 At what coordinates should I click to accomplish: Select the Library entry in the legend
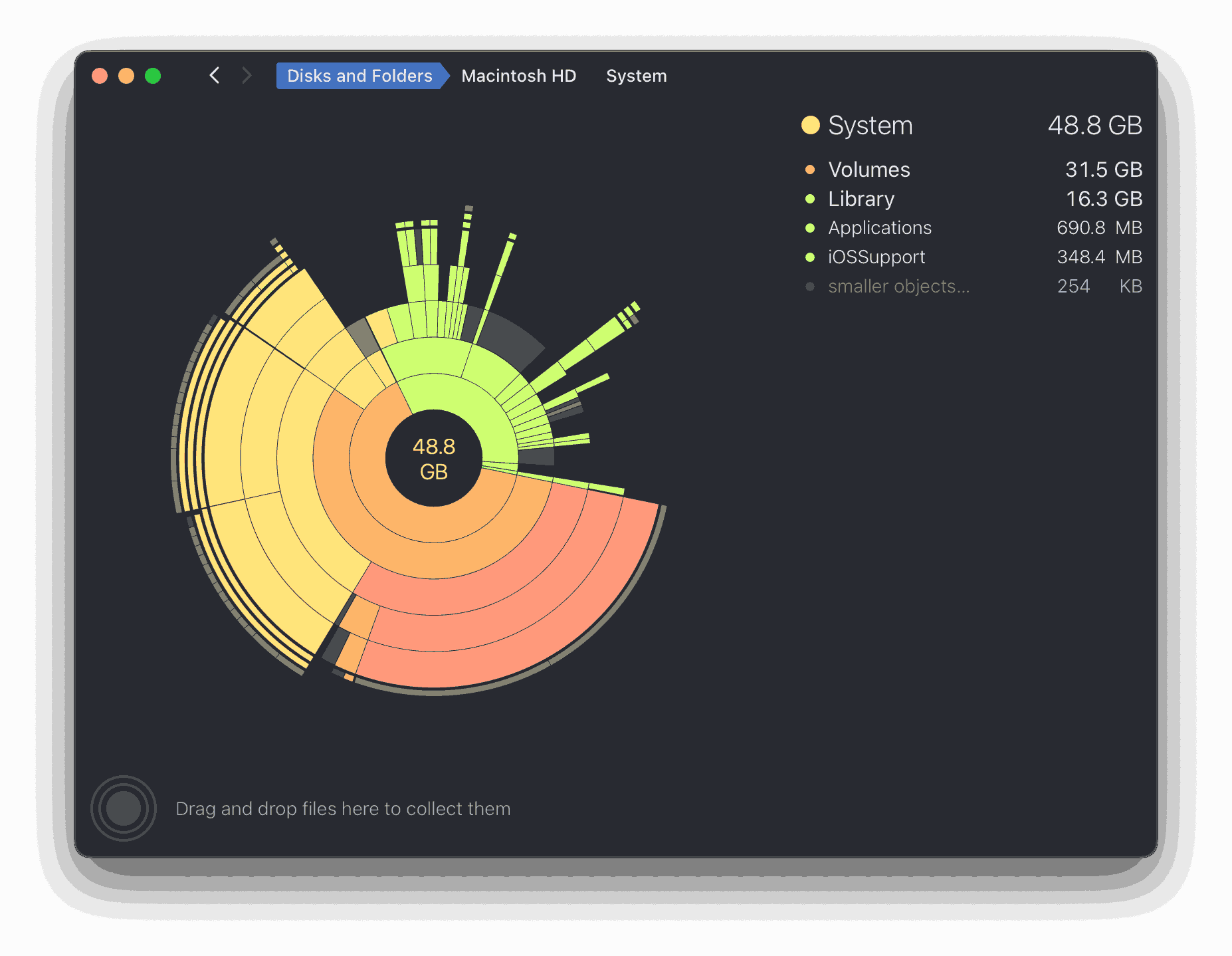click(861, 198)
